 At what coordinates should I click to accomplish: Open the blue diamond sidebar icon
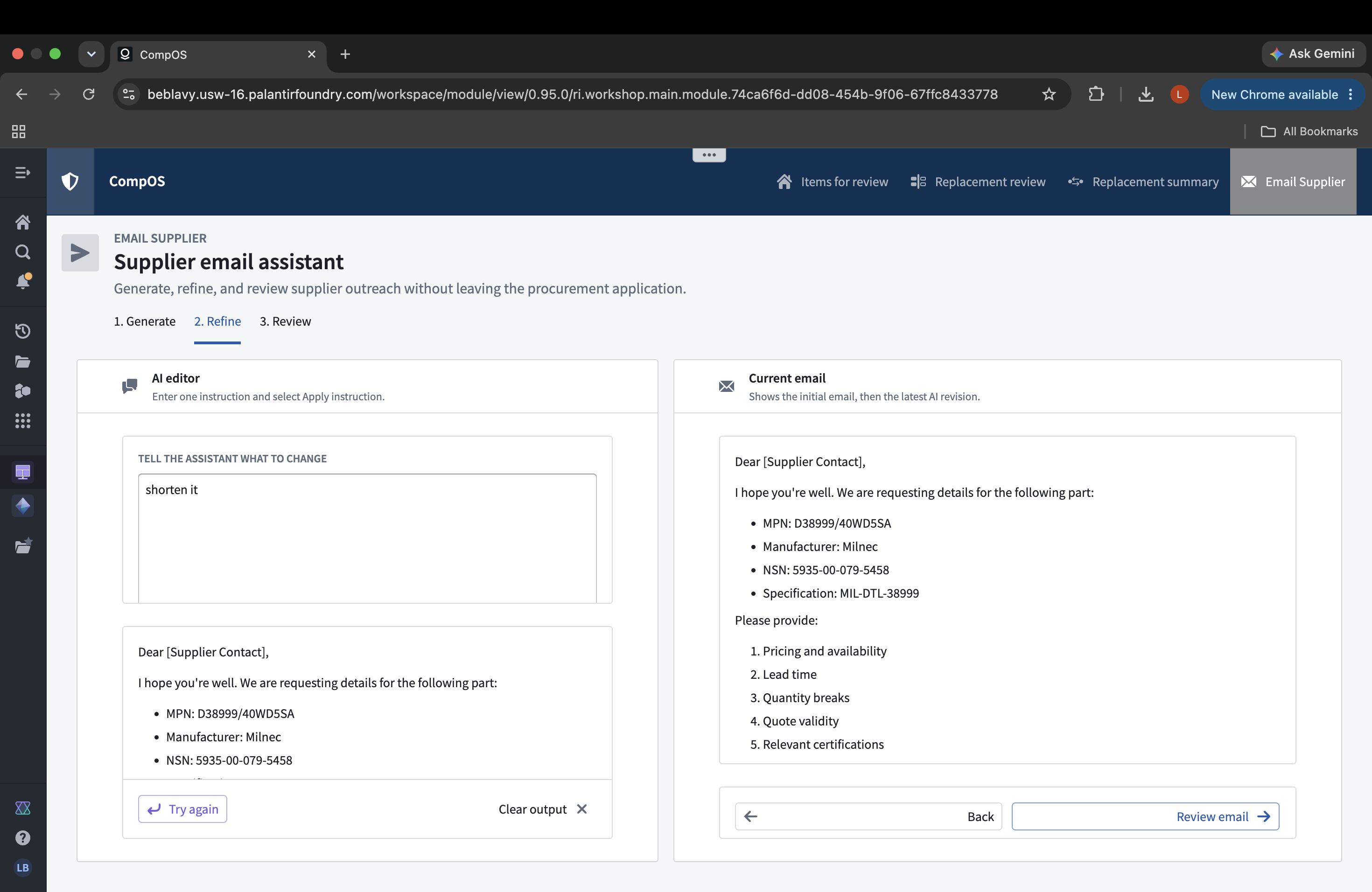(22, 505)
